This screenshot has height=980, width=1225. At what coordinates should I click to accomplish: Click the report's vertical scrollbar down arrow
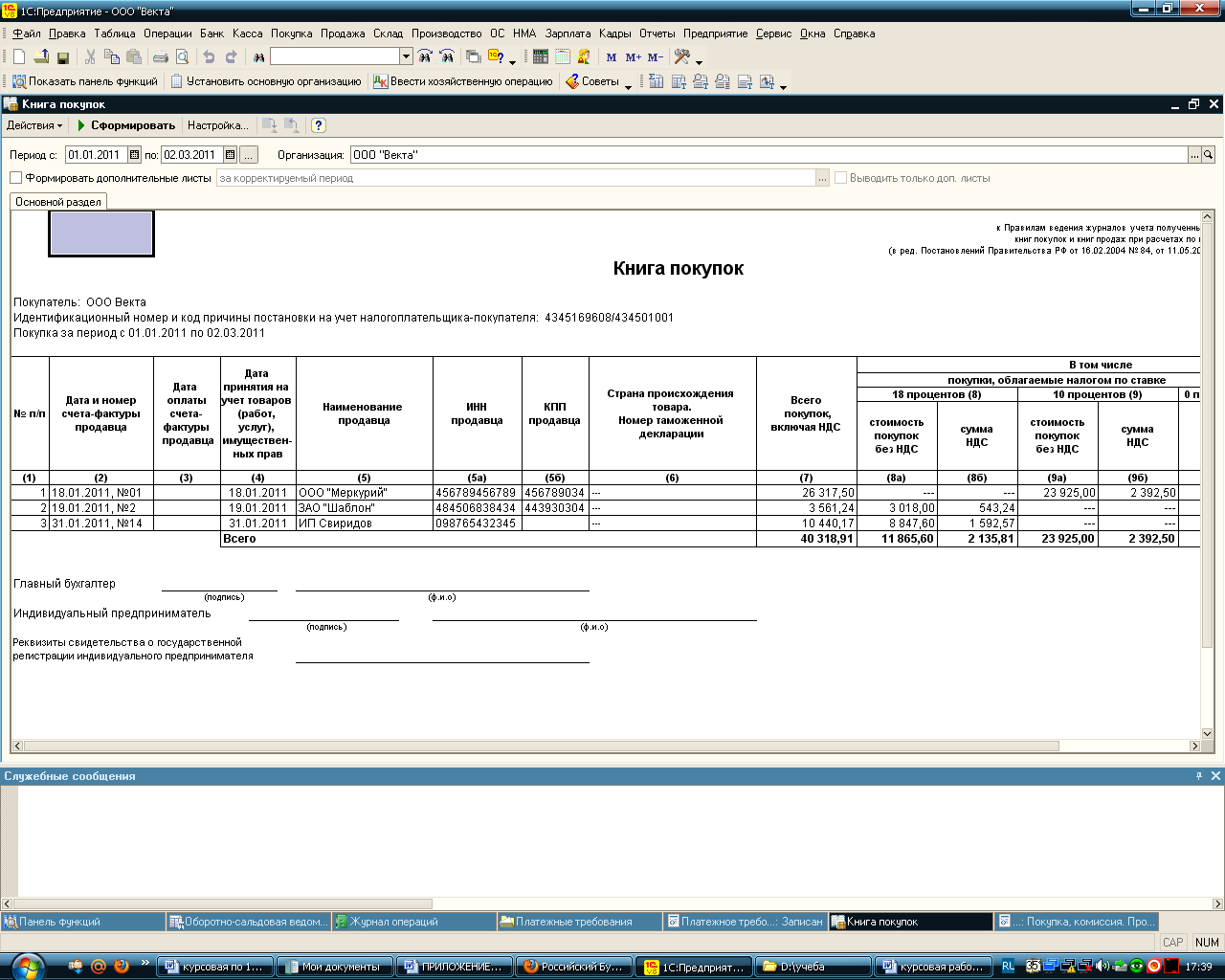1208,734
